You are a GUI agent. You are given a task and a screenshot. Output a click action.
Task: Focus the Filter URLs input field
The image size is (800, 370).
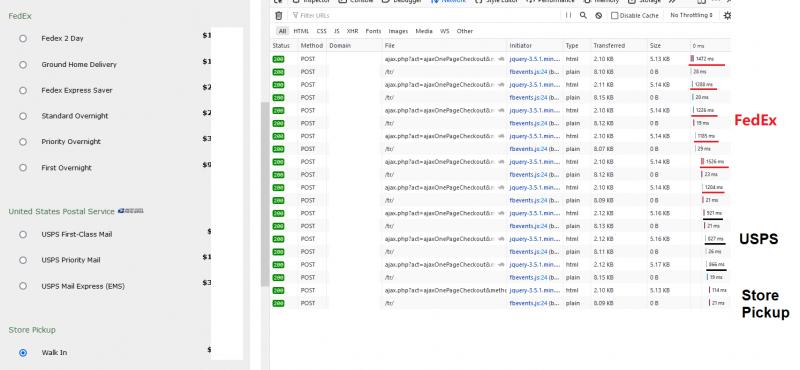426,16
